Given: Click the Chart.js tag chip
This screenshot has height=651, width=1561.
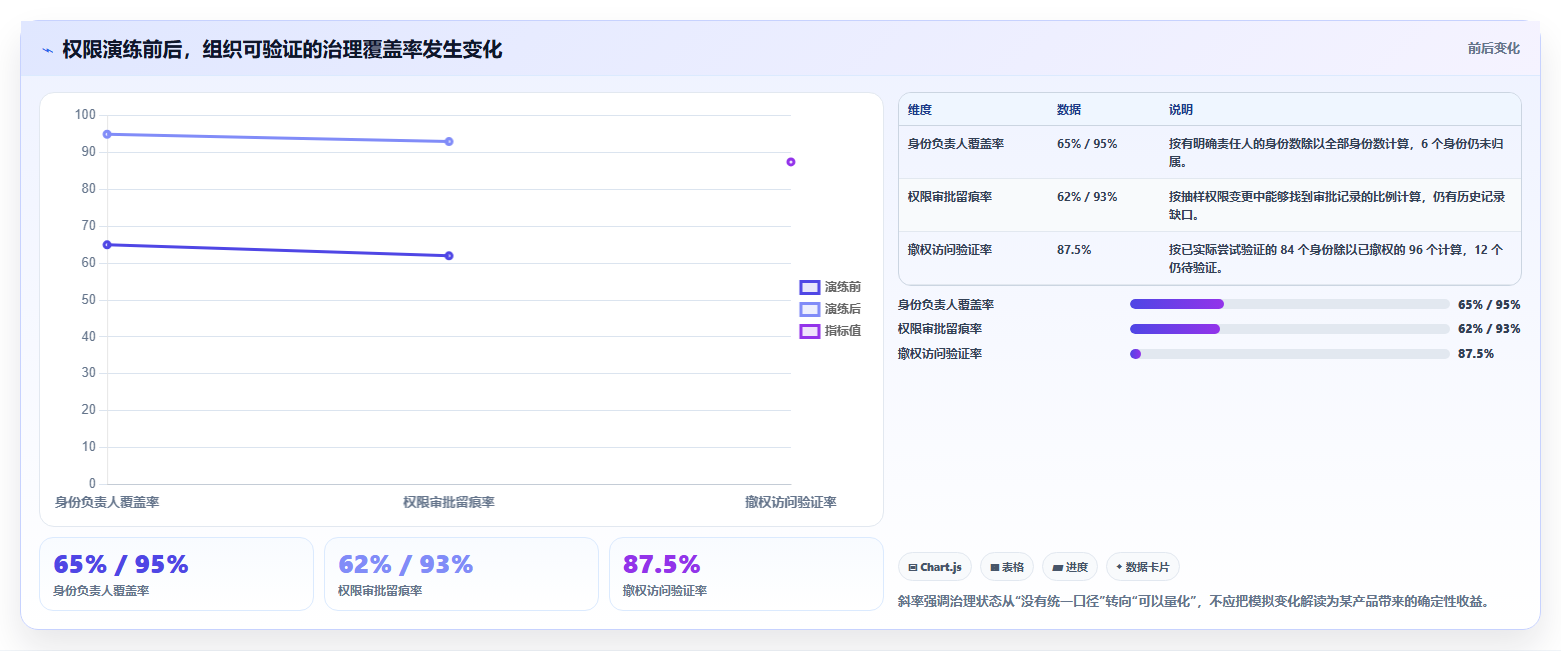Looking at the screenshot, I should [x=935, y=567].
